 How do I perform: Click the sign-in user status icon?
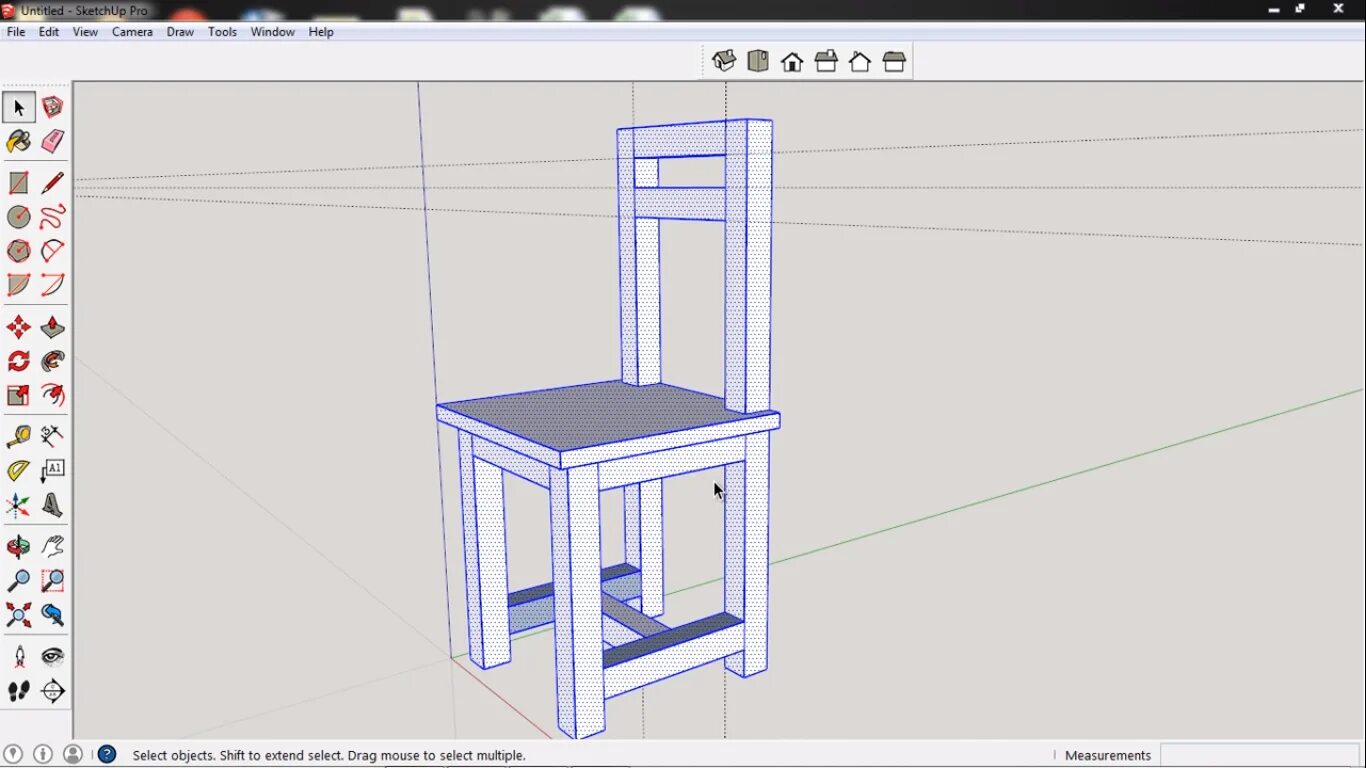73,754
